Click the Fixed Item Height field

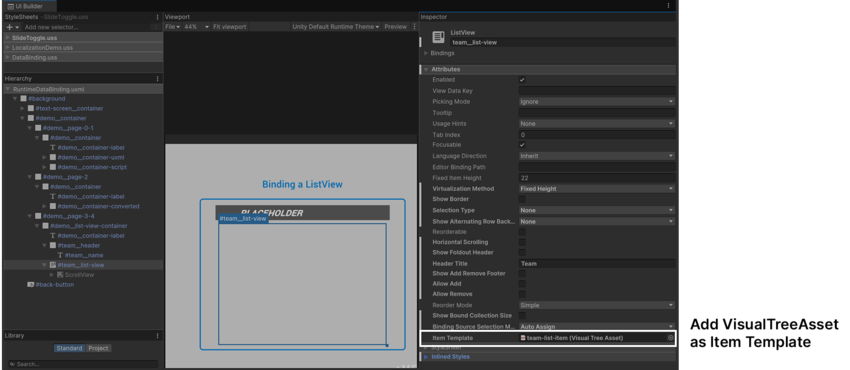pyautogui.click(x=597, y=178)
